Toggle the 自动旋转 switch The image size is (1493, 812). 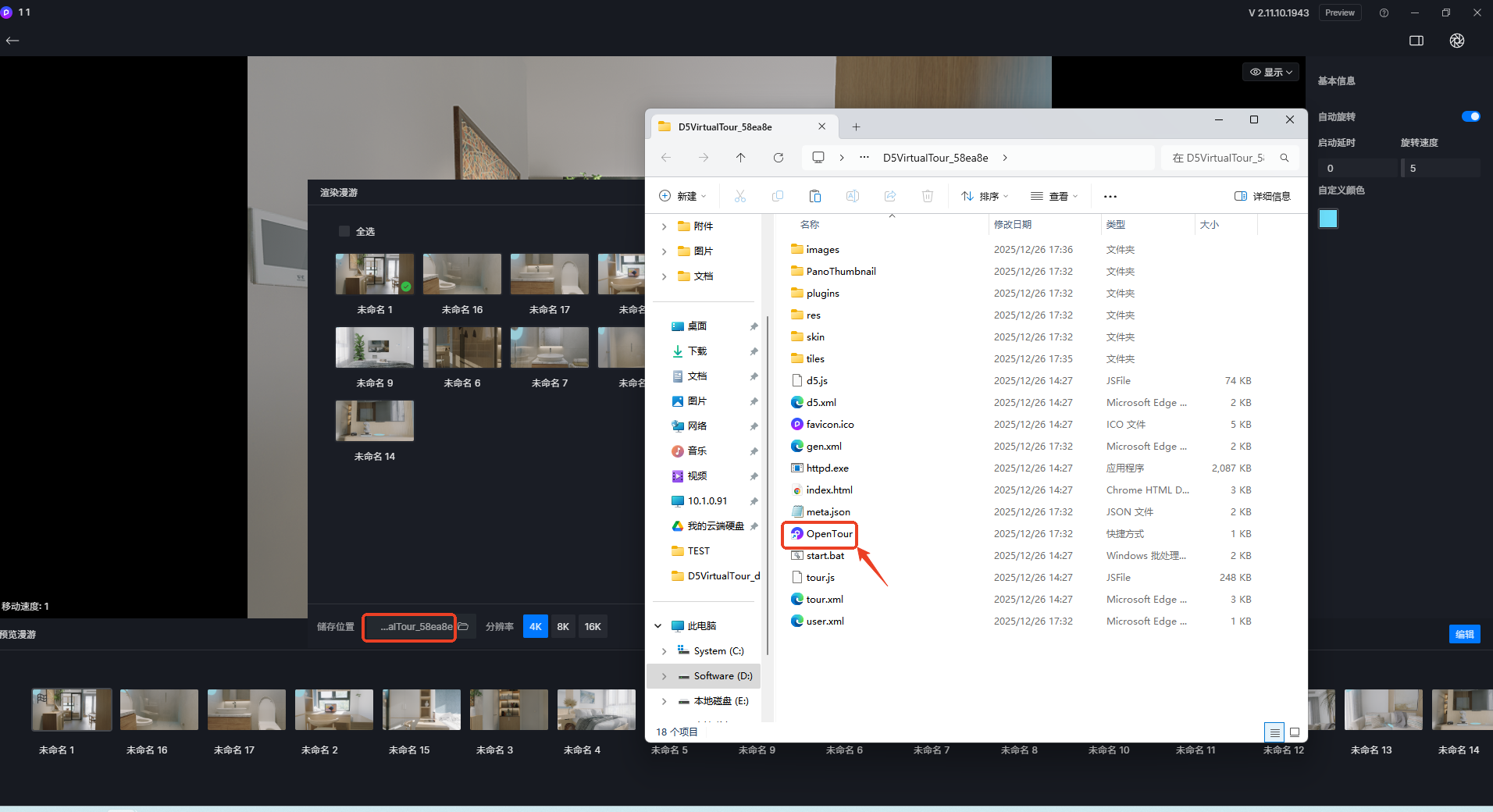coord(1470,116)
